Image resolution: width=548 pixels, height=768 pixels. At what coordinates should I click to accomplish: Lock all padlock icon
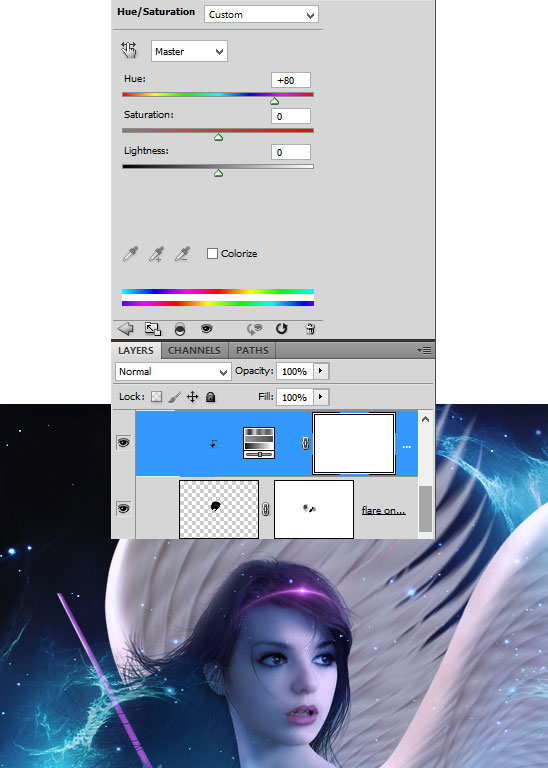(211, 397)
